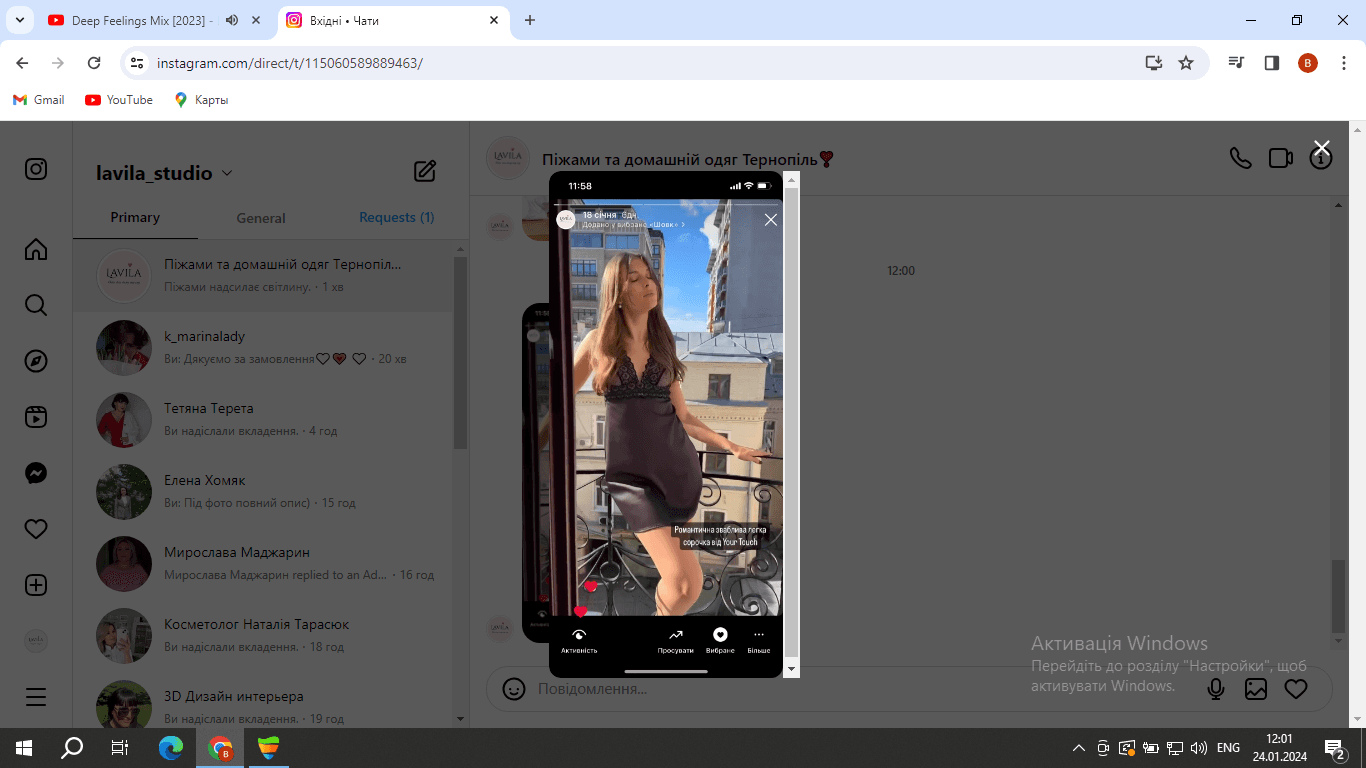Open the Windows Start menu
Viewport: 1366px width, 768px height.
click(x=24, y=748)
